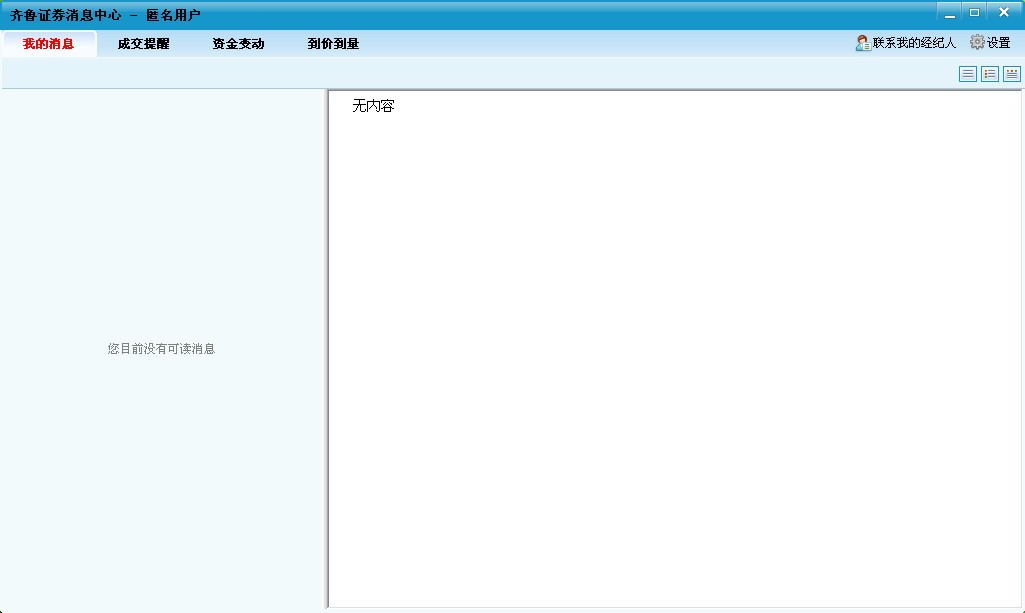Close the 齐鲁证券消息中心 window
This screenshot has width=1025, height=613.
1003,12
